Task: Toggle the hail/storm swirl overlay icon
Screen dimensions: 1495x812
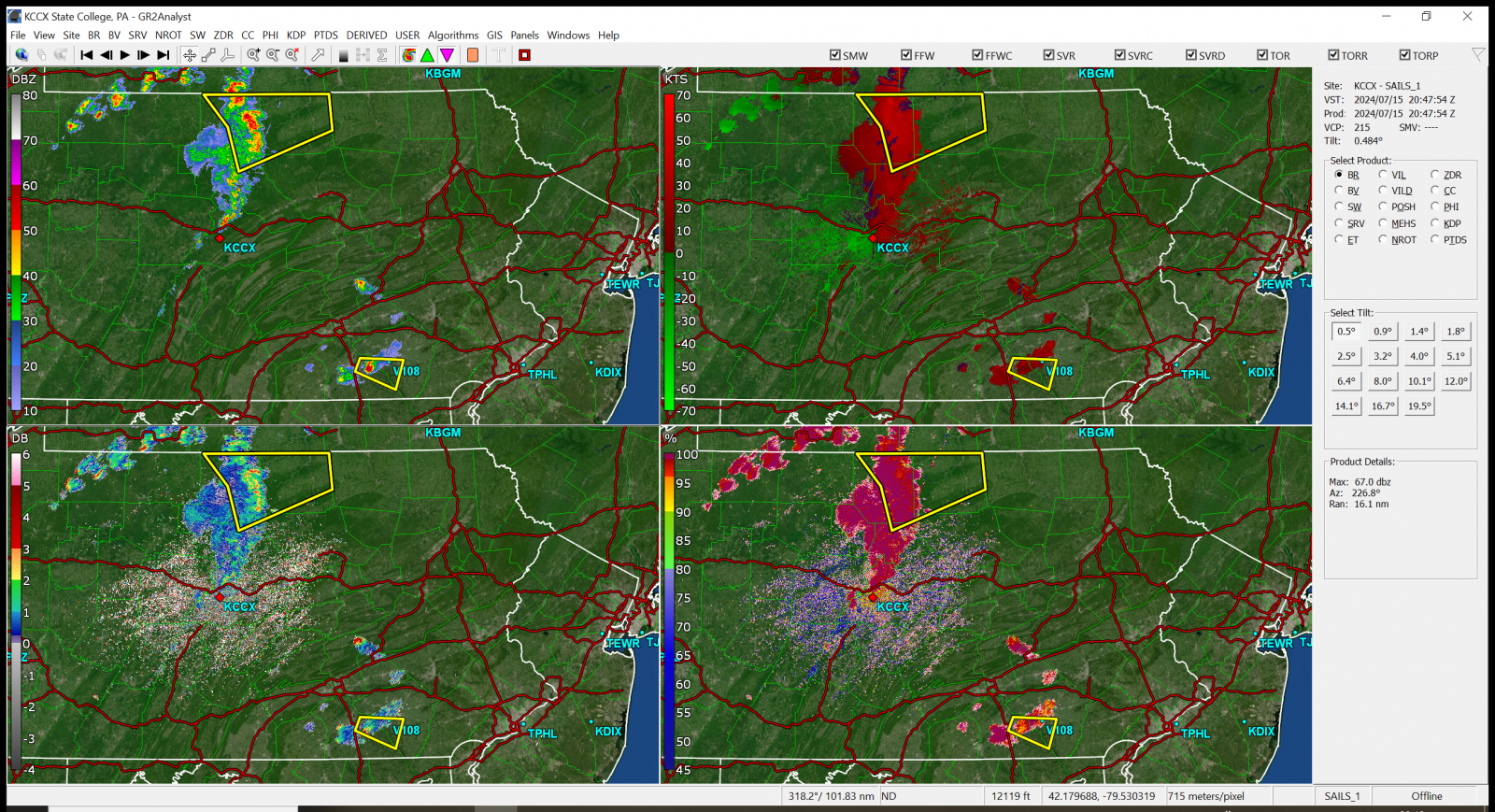Action: (408, 55)
